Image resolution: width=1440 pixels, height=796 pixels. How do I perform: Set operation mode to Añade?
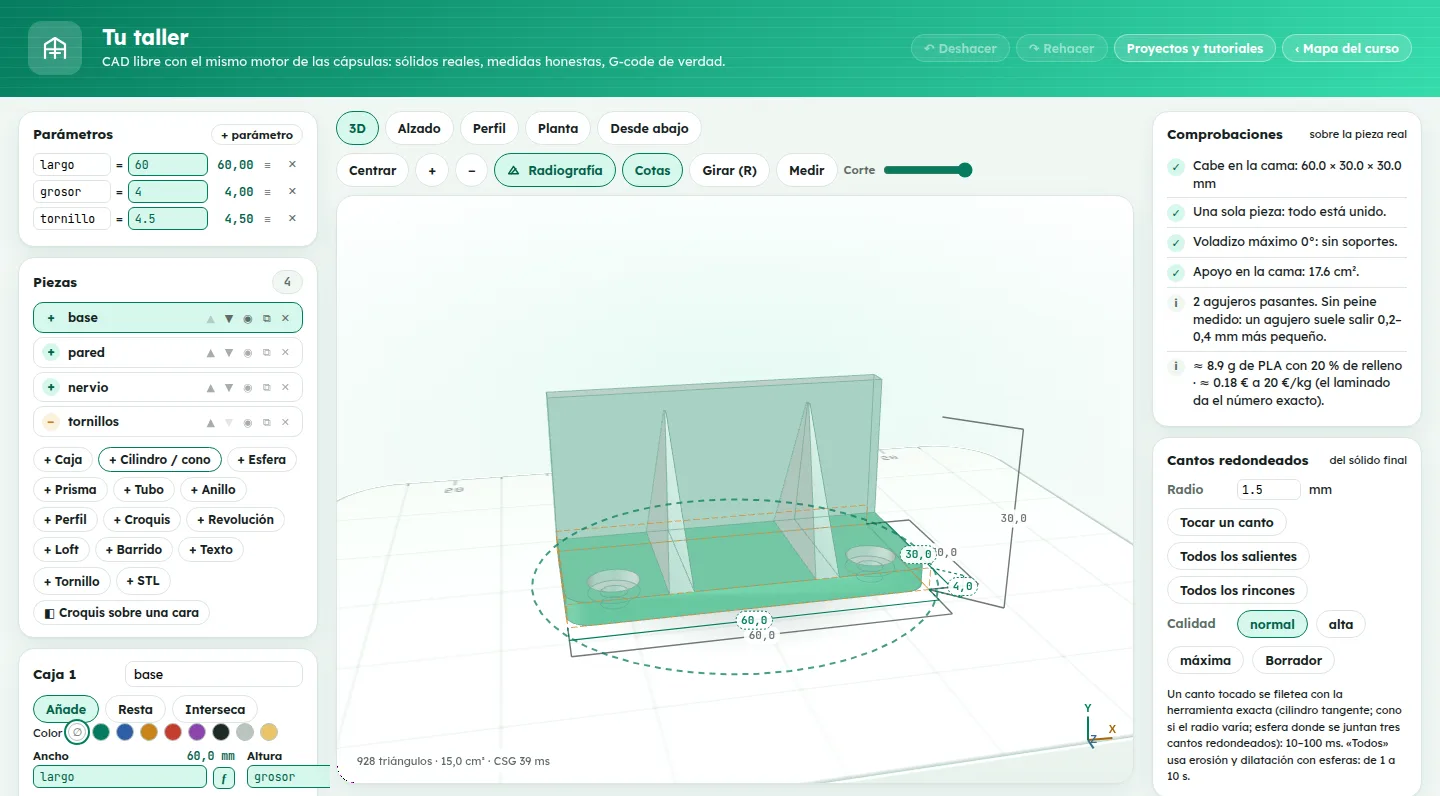point(66,709)
